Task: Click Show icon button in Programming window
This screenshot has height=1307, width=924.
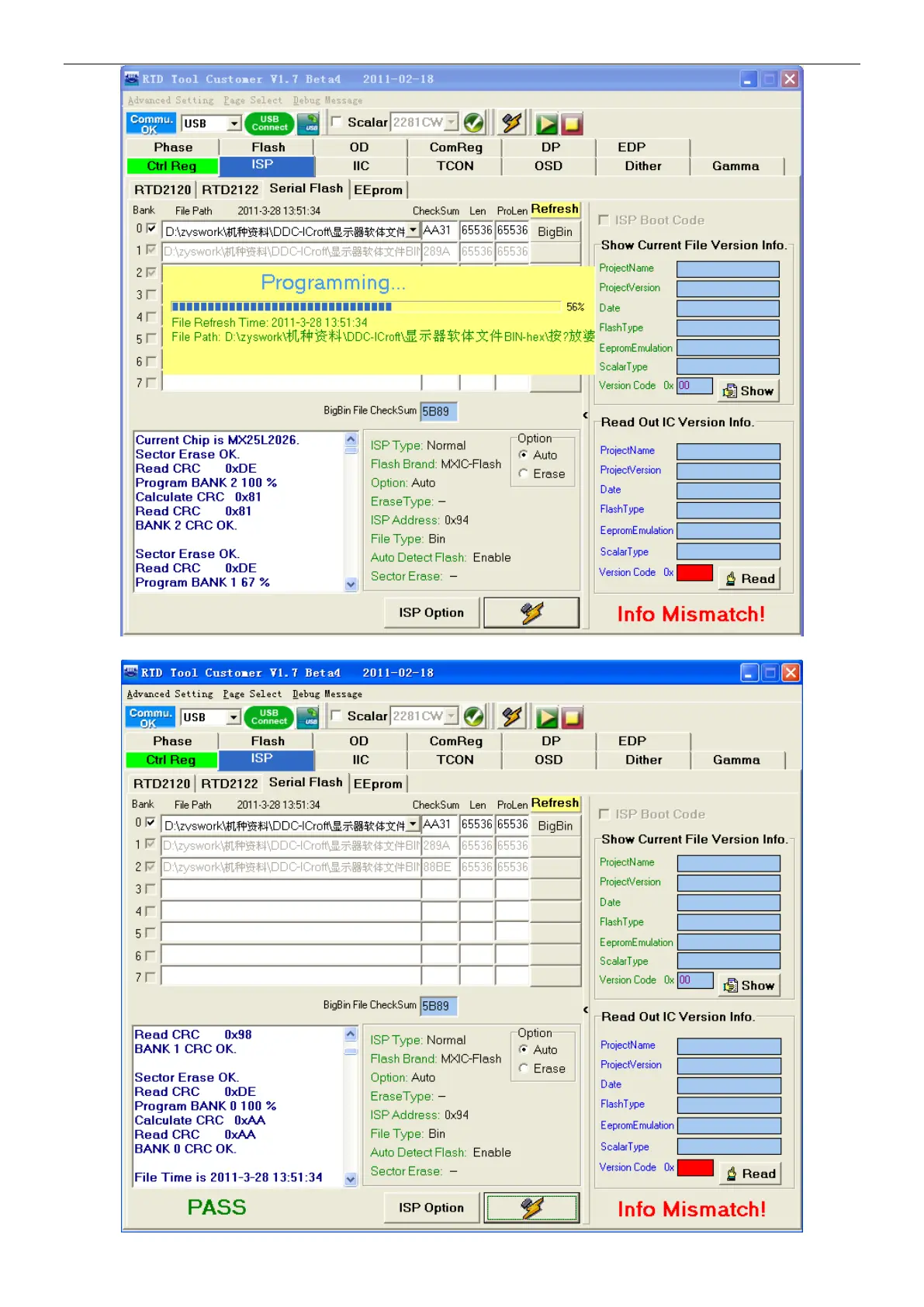Action: [748, 391]
